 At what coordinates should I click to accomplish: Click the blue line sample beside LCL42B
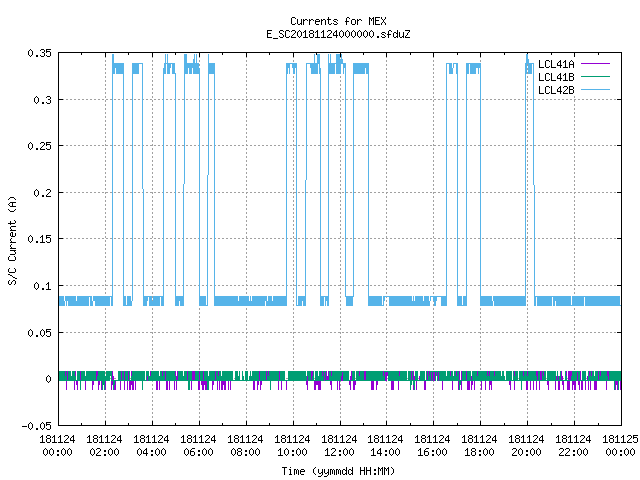pyautogui.click(x=595, y=89)
